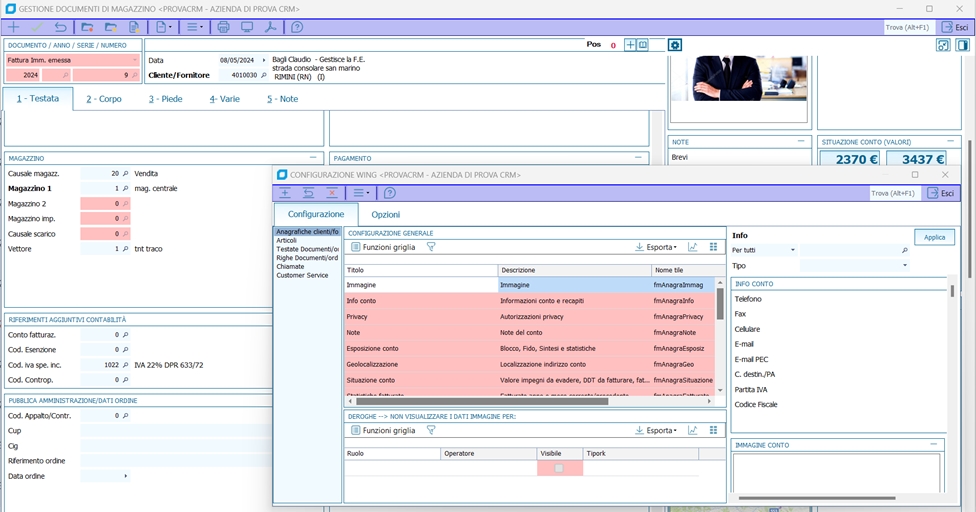This screenshot has height=512, width=976.
Task: Click help question mark in Configurazione Wing
Action: (x=390, y=193)
